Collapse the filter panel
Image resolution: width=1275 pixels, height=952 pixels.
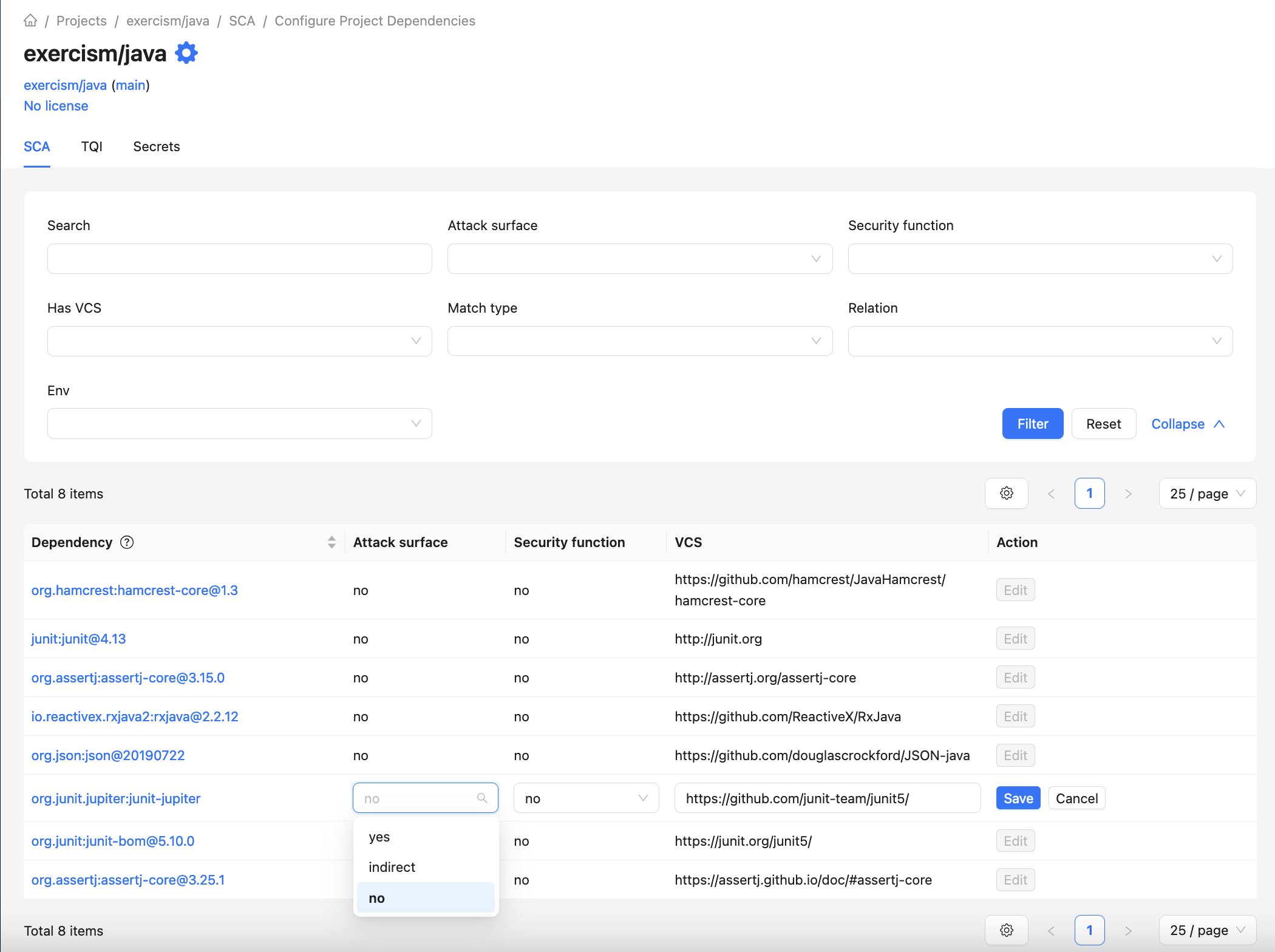point(1188,423)
